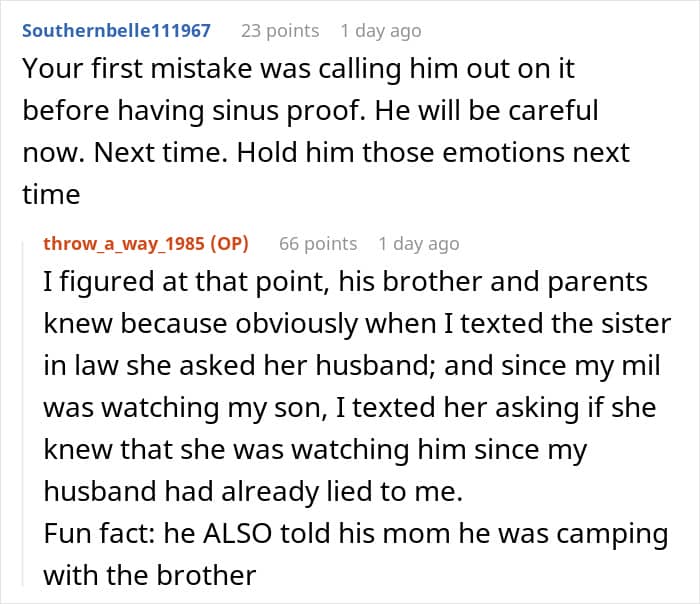Click the line starting "I figured at that point"
The width and height of the screenshot is (700, 604).
[345, 281]
